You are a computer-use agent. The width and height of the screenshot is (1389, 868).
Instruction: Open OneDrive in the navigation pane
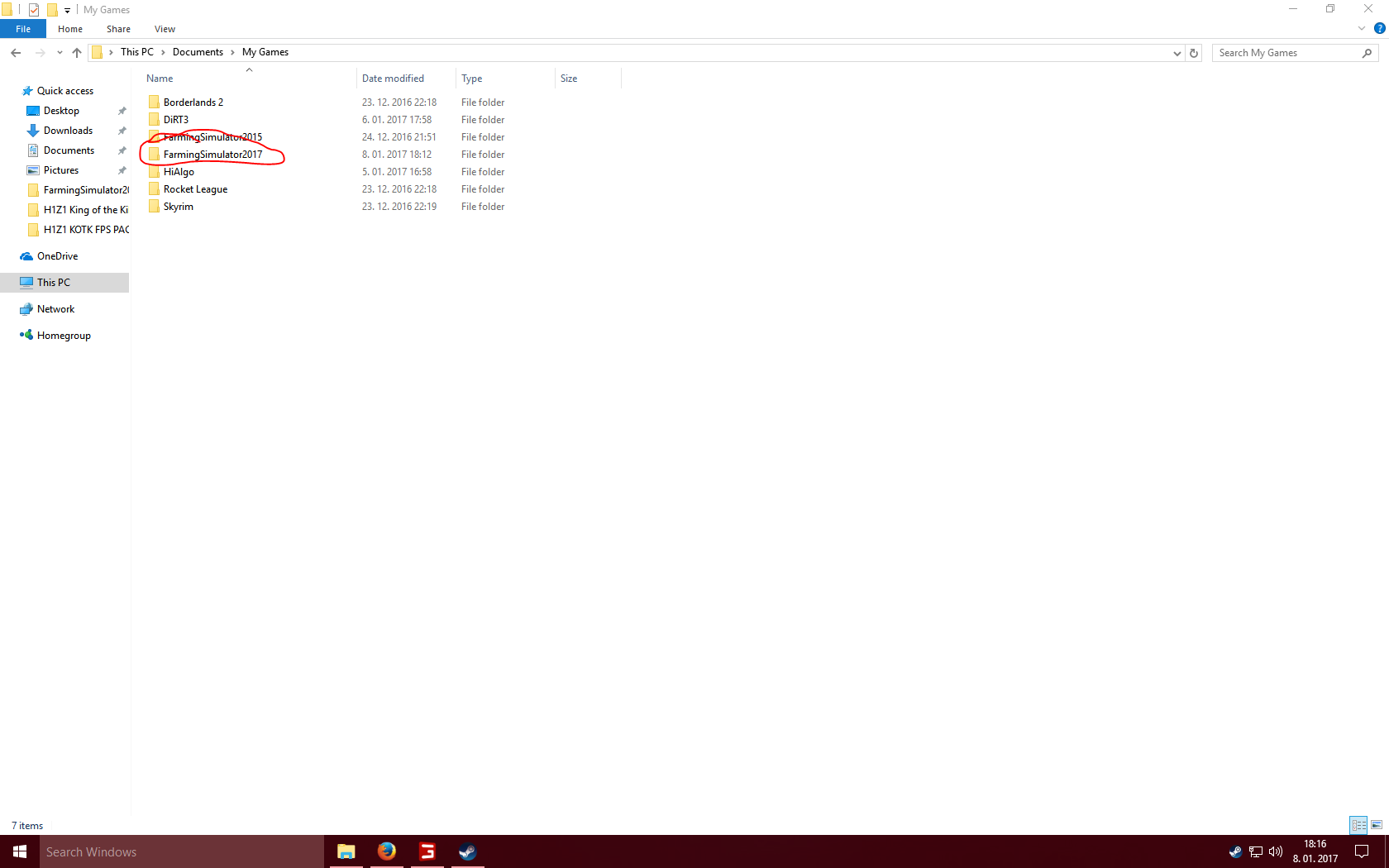[x=57, y=256]
